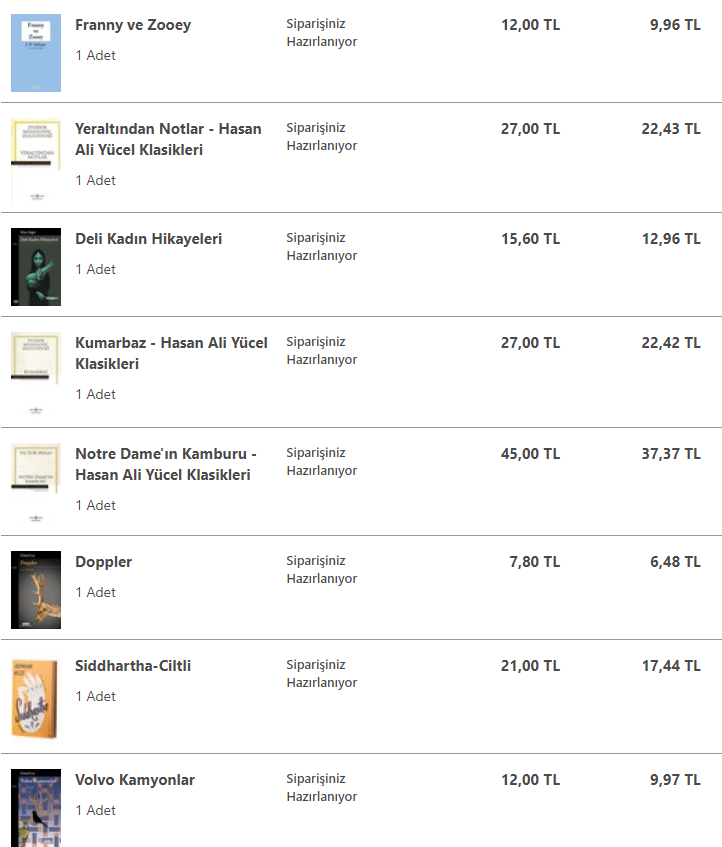Open the Doppler book cover with deer
This screenshot has height=847, width=722.
[x=36, y=590]
